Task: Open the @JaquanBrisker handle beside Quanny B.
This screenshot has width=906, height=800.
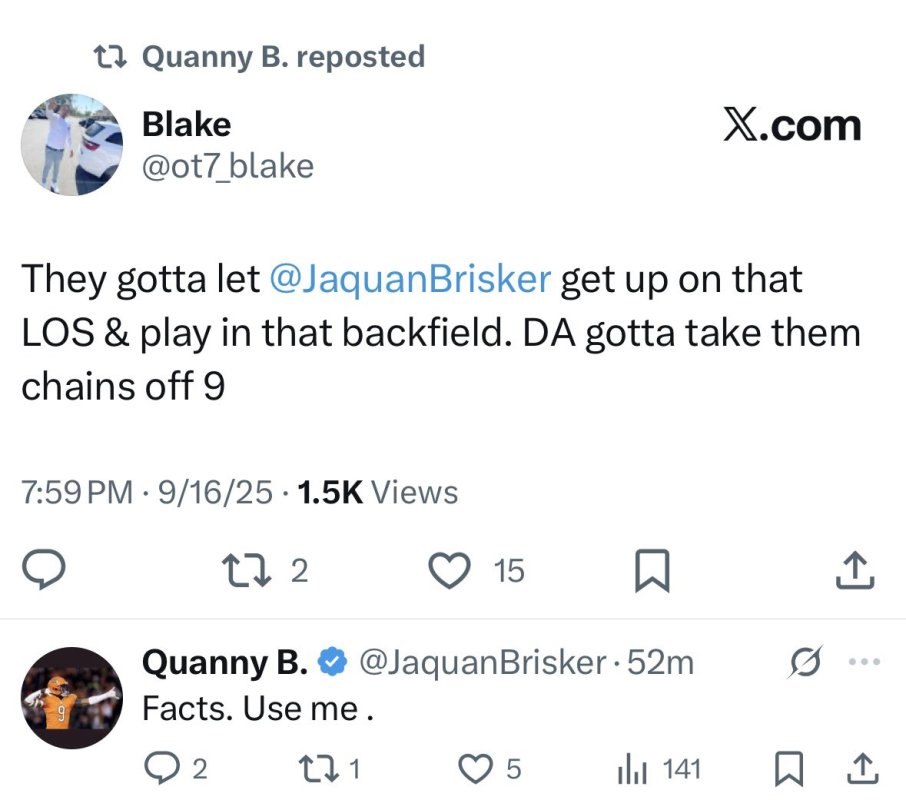Action: click(x=482, y=662)
